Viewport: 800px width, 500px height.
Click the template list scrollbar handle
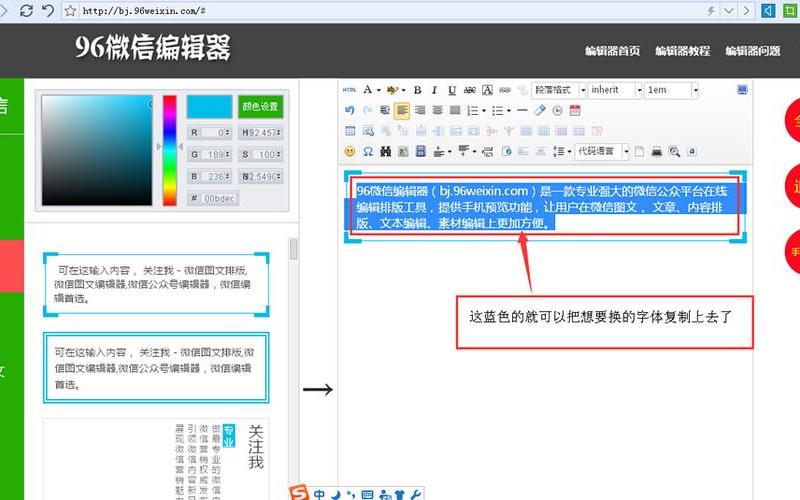[x=293, y=249]
